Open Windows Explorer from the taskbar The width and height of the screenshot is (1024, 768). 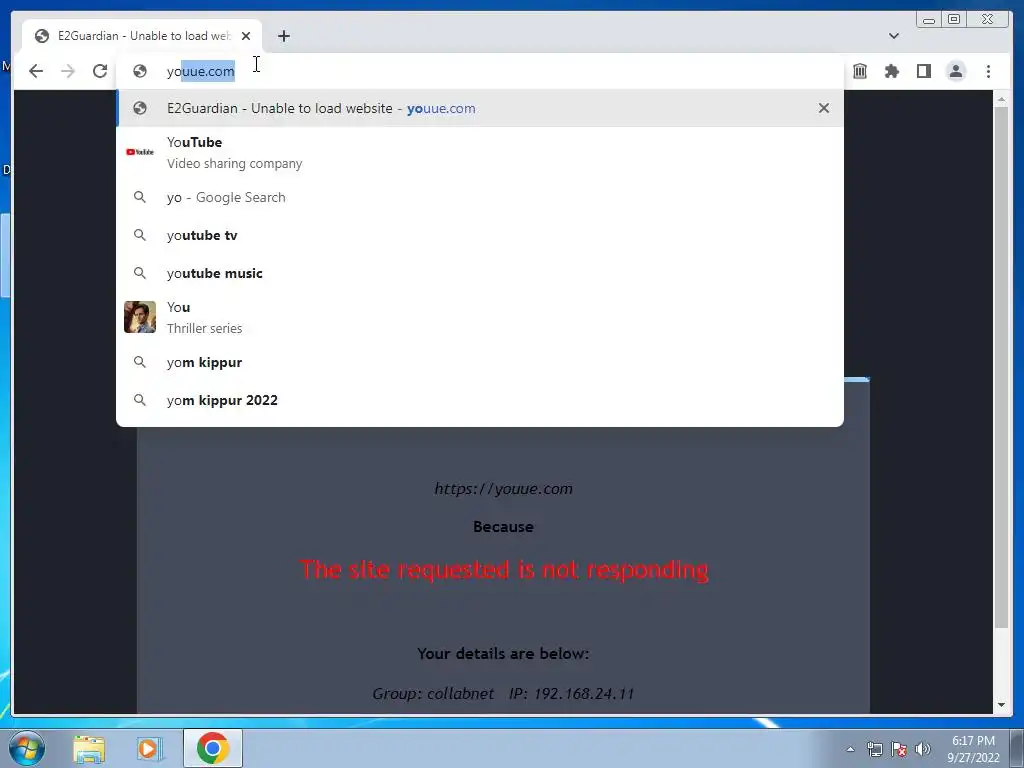[x=89, y=748]
